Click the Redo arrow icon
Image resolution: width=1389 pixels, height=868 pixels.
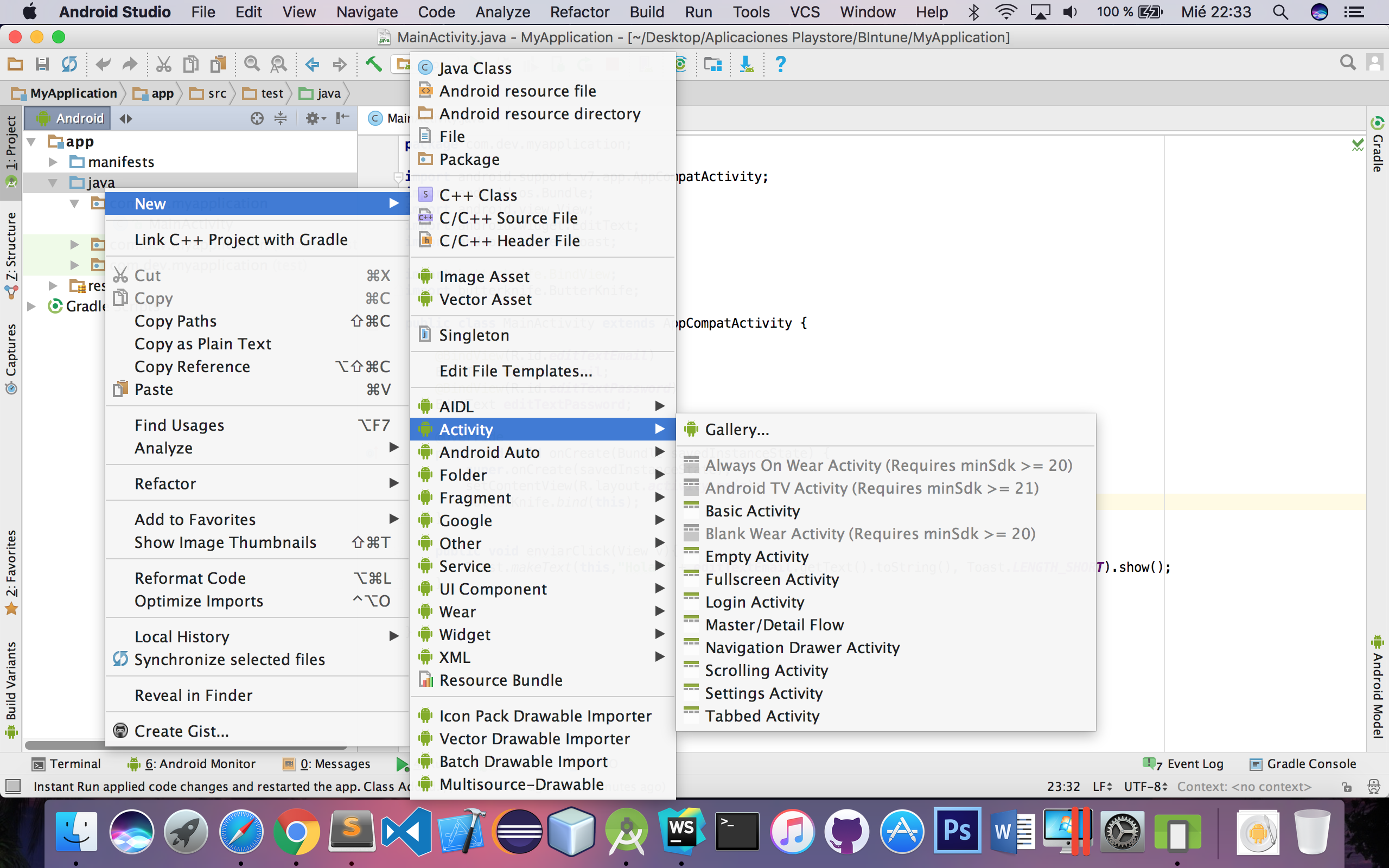[x=130, y=63]
